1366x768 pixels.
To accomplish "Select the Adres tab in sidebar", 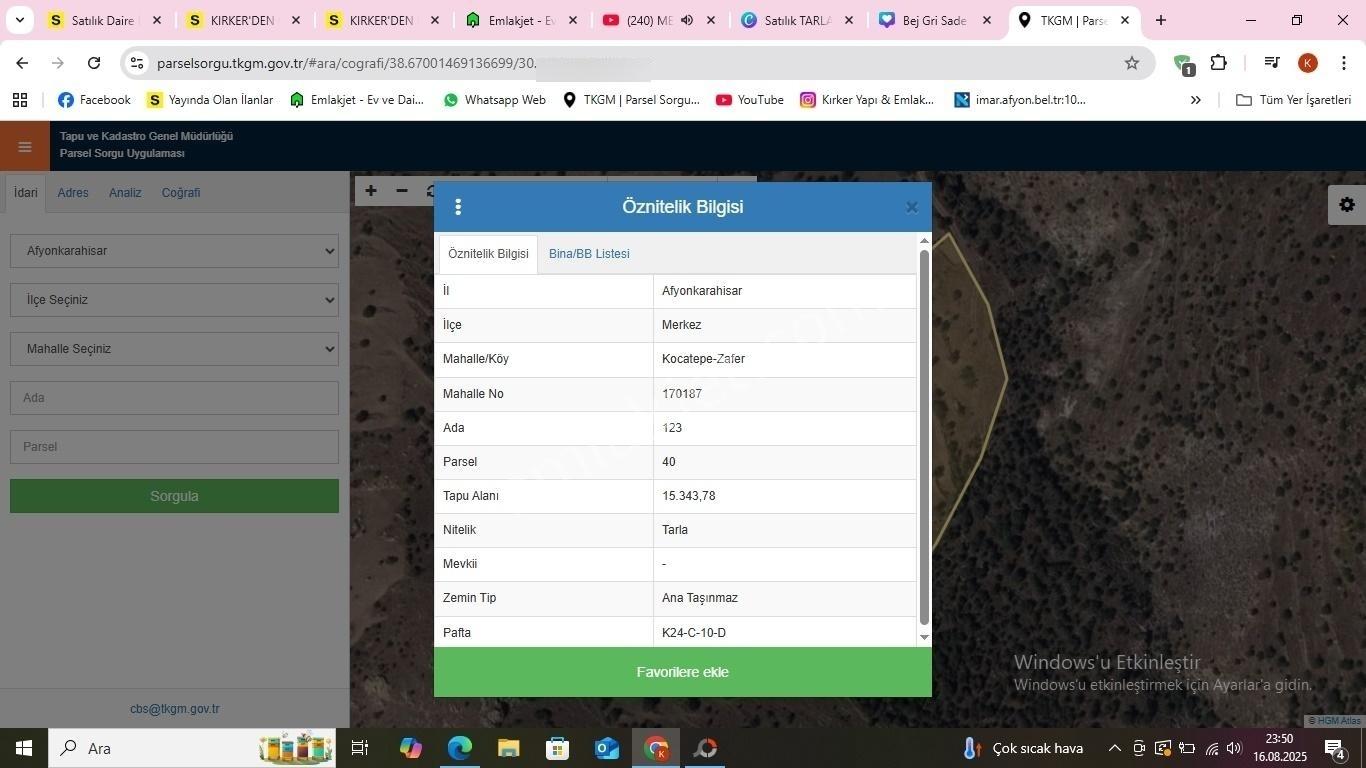I will (x=73, y=193).
